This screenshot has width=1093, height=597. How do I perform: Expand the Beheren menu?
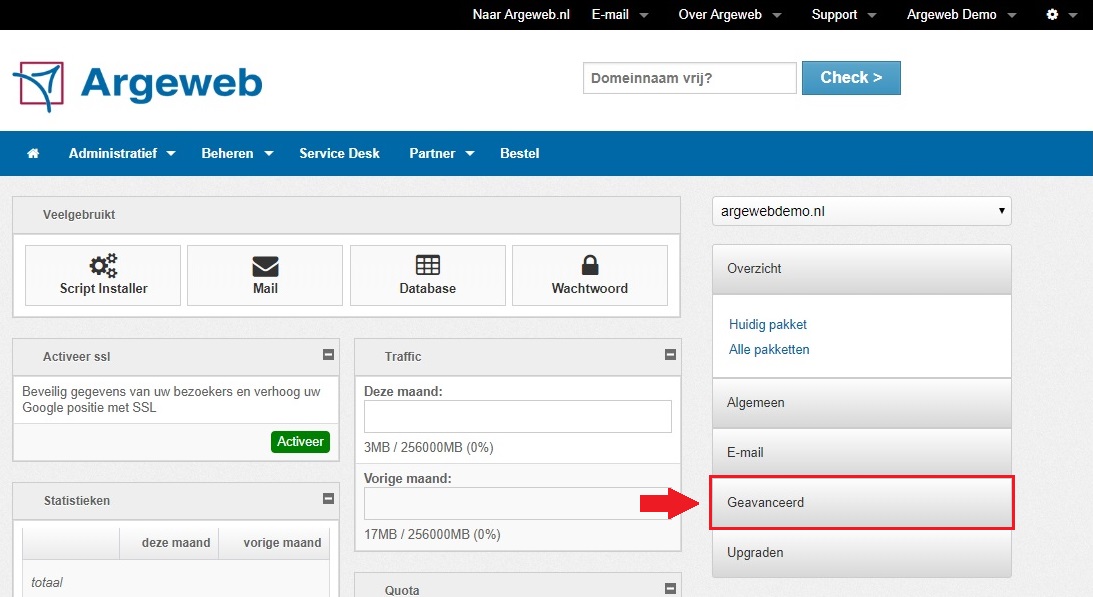point(237,153)
